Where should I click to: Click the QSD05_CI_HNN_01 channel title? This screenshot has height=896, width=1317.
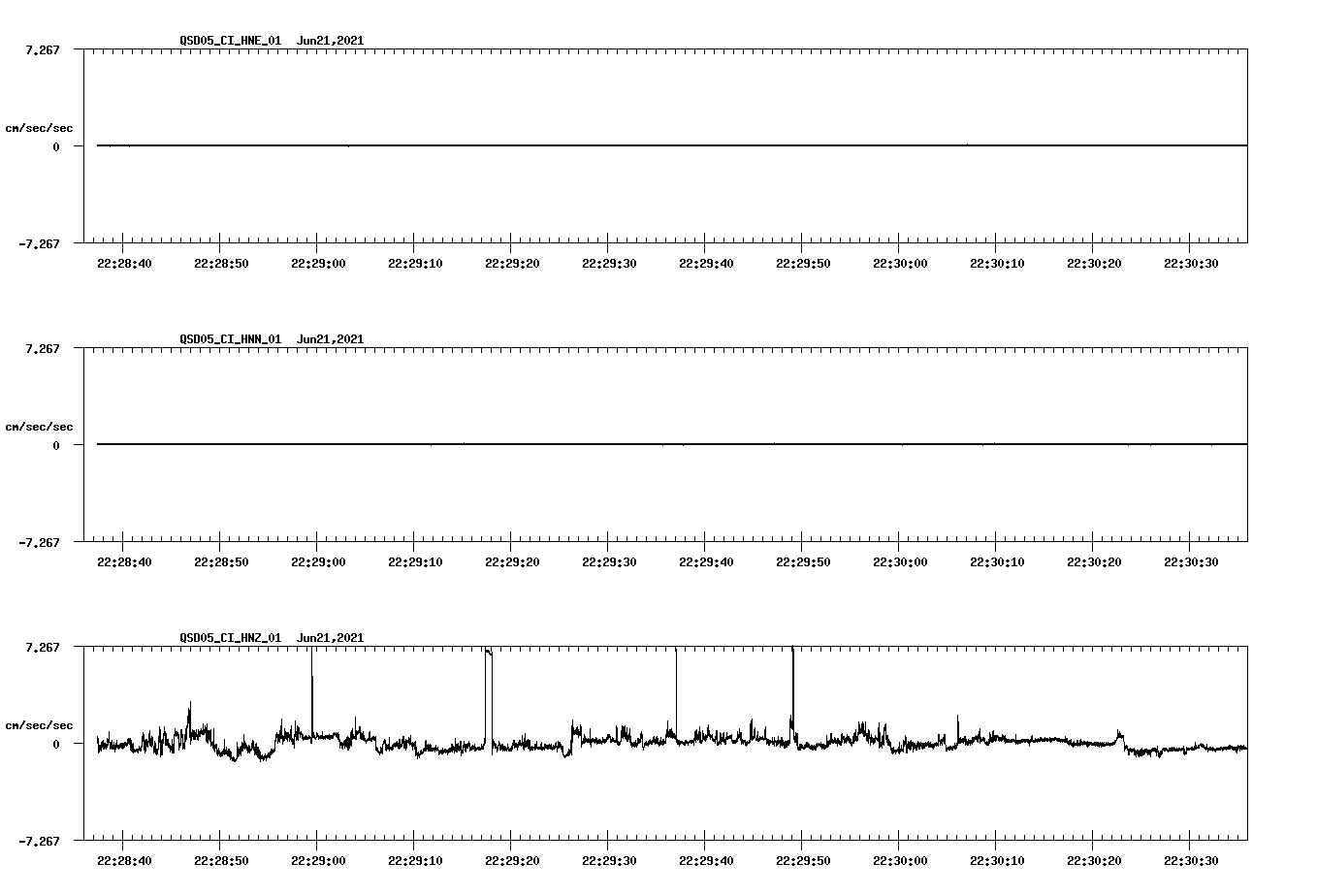231,339
